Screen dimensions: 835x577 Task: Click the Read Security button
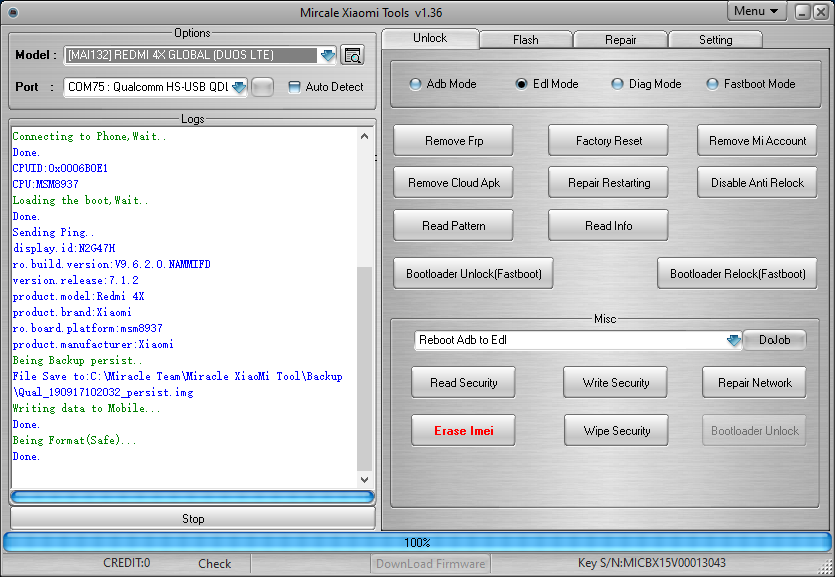463,383
